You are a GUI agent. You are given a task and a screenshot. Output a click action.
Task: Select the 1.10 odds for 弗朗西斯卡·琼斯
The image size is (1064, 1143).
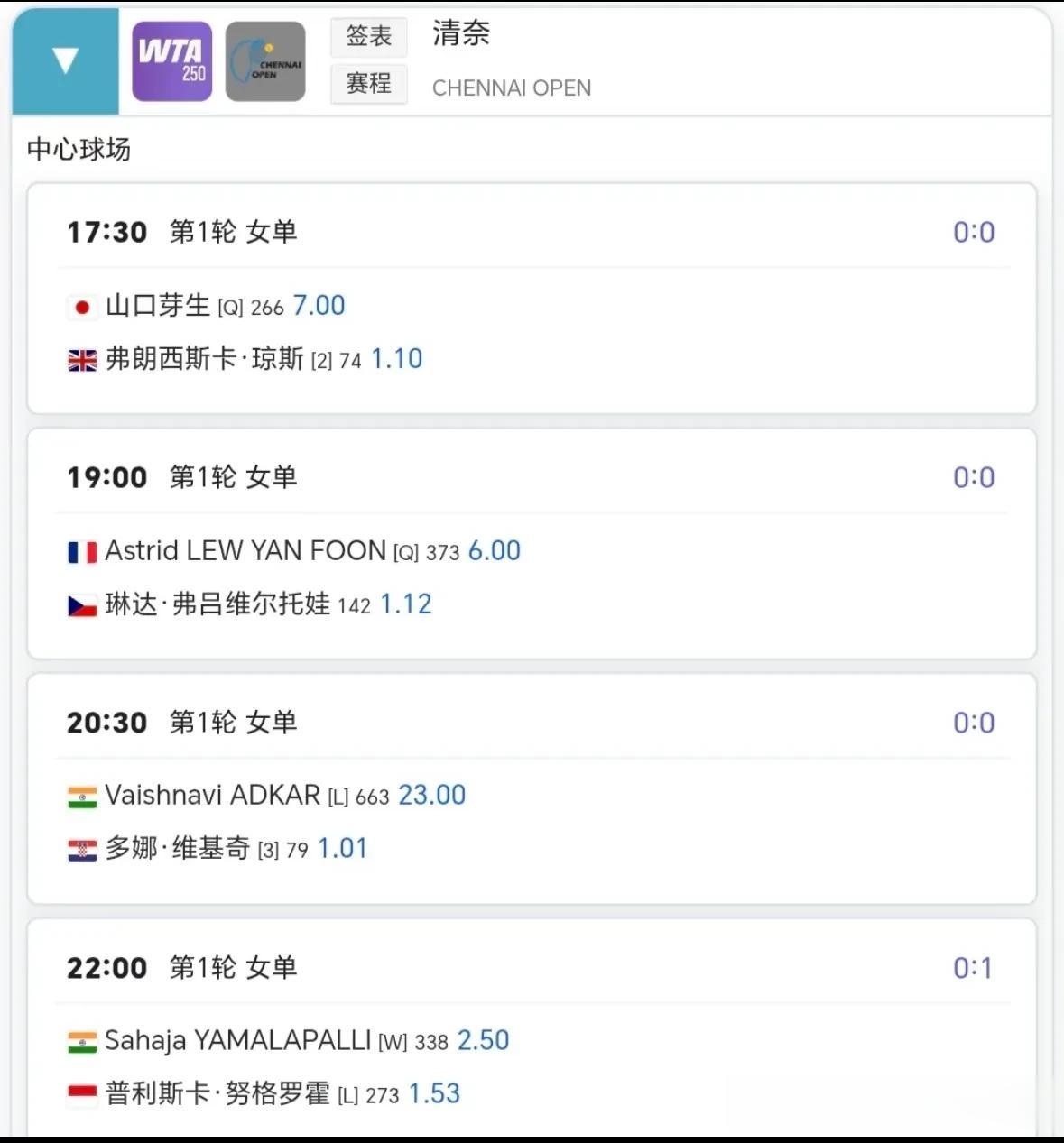pos(396,359)
